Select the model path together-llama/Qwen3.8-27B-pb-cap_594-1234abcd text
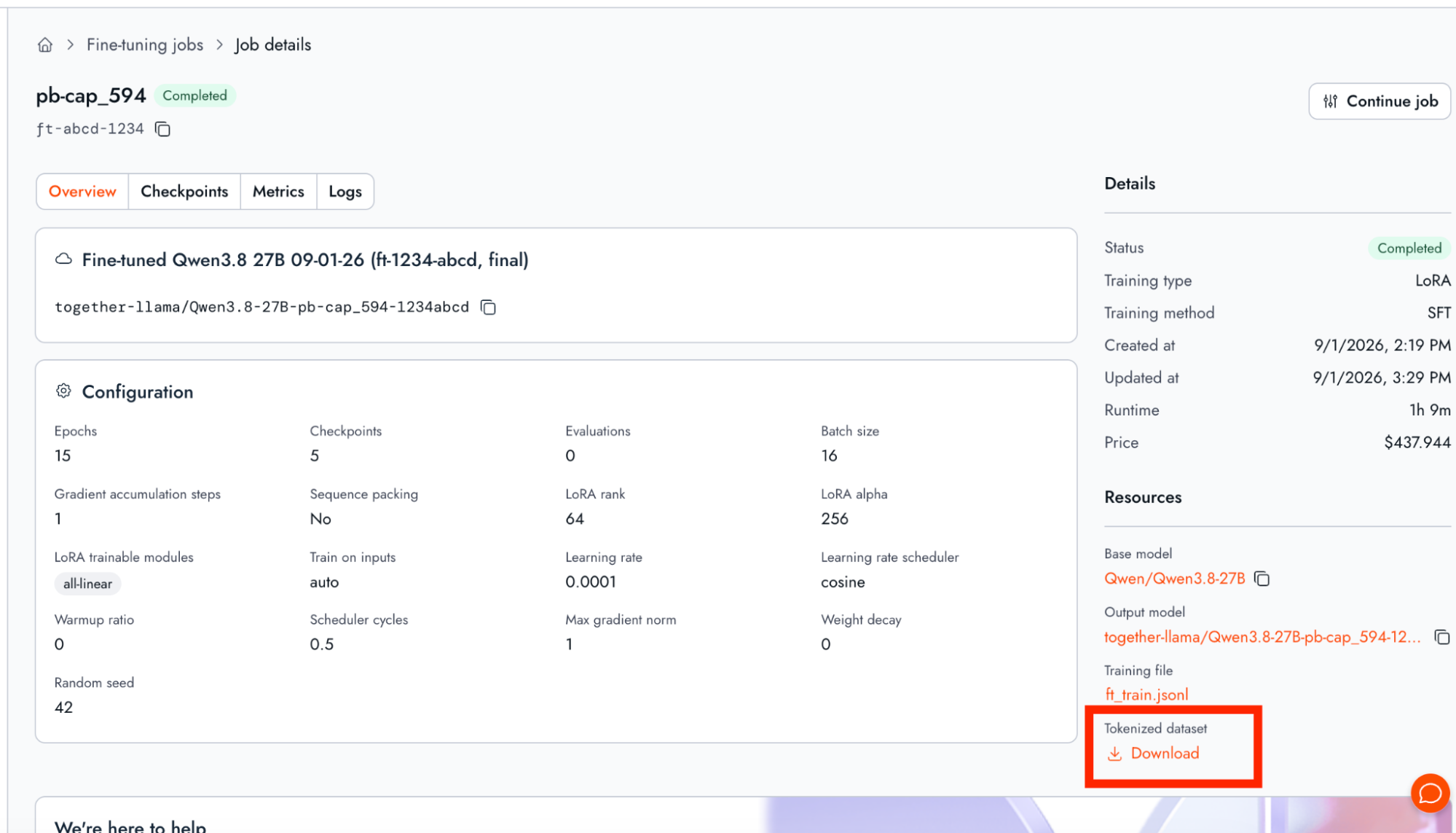This screenshot has height=833, width=1456. coord(262,308)
